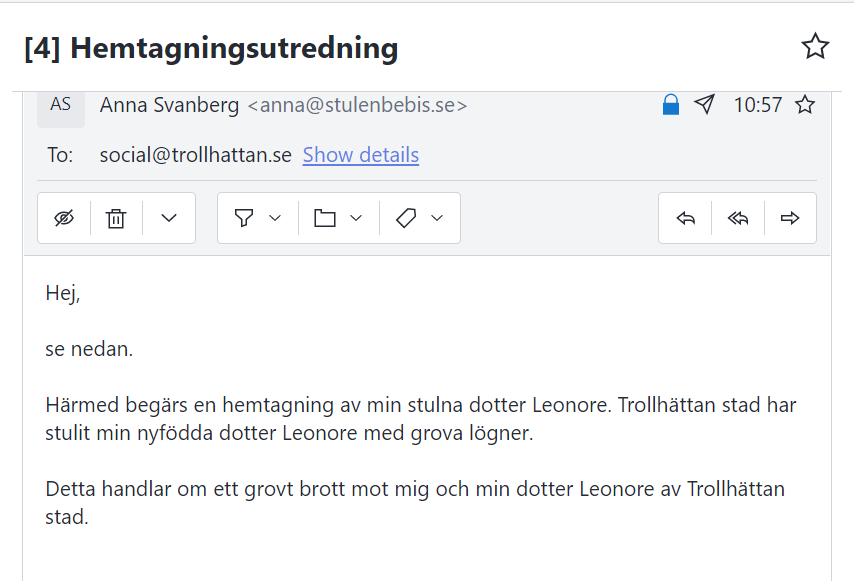Image resolution: width=854 pixels, height=581 pixels.
Task: Click sender address anna@stulenbebis.se
Action: 357,105
